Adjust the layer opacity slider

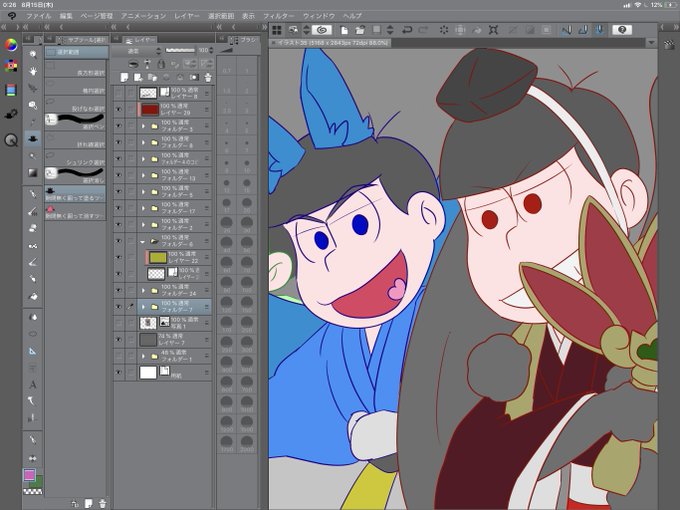pyautogui.click(x=180, y=50)
